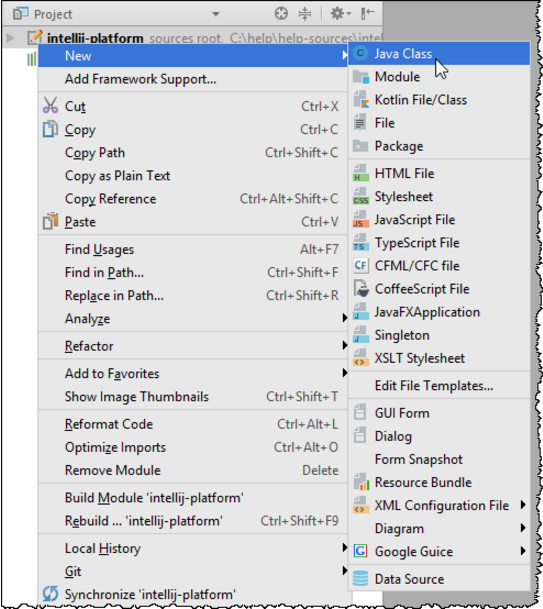Choose Copy as Plain Text
This screenshot has width=543, height=609.
click(193, 176)
